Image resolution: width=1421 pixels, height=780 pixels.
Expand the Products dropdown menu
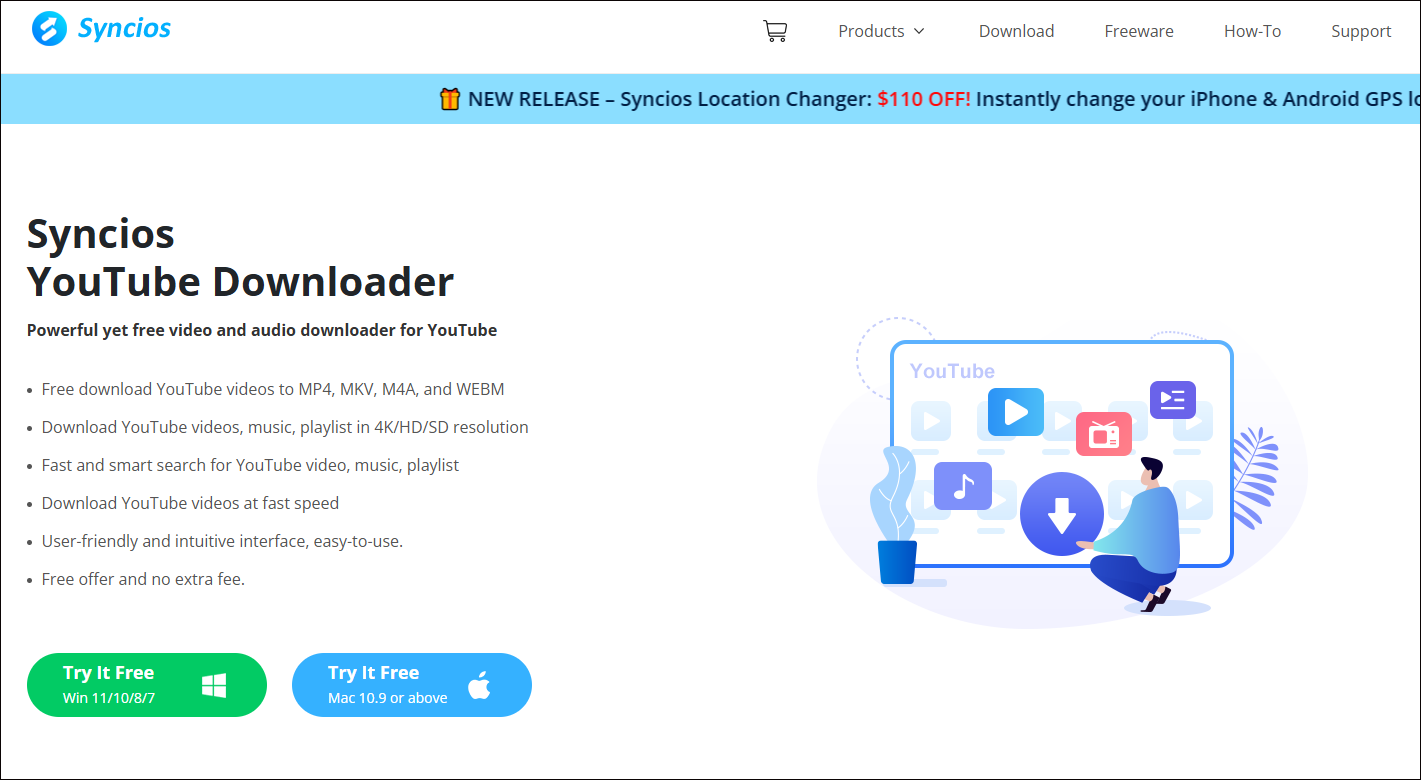(x=882, y=31)
